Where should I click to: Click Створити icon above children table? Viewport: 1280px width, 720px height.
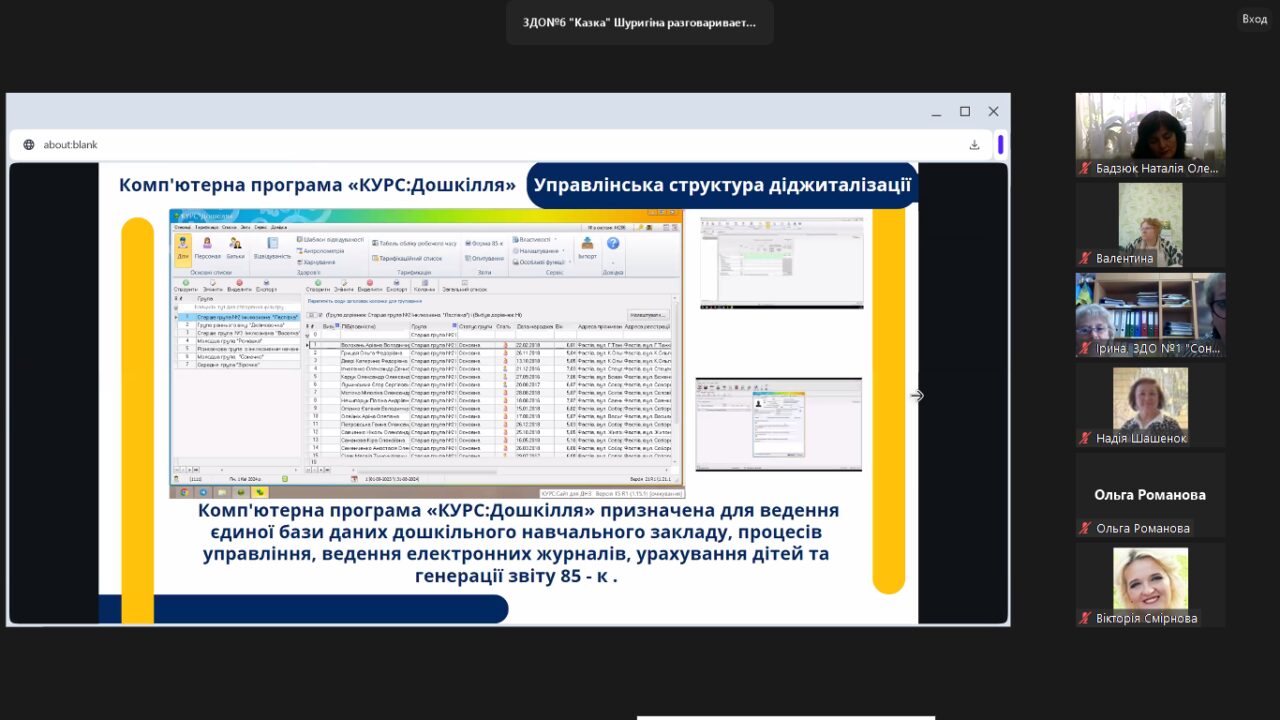click(318, 283)
